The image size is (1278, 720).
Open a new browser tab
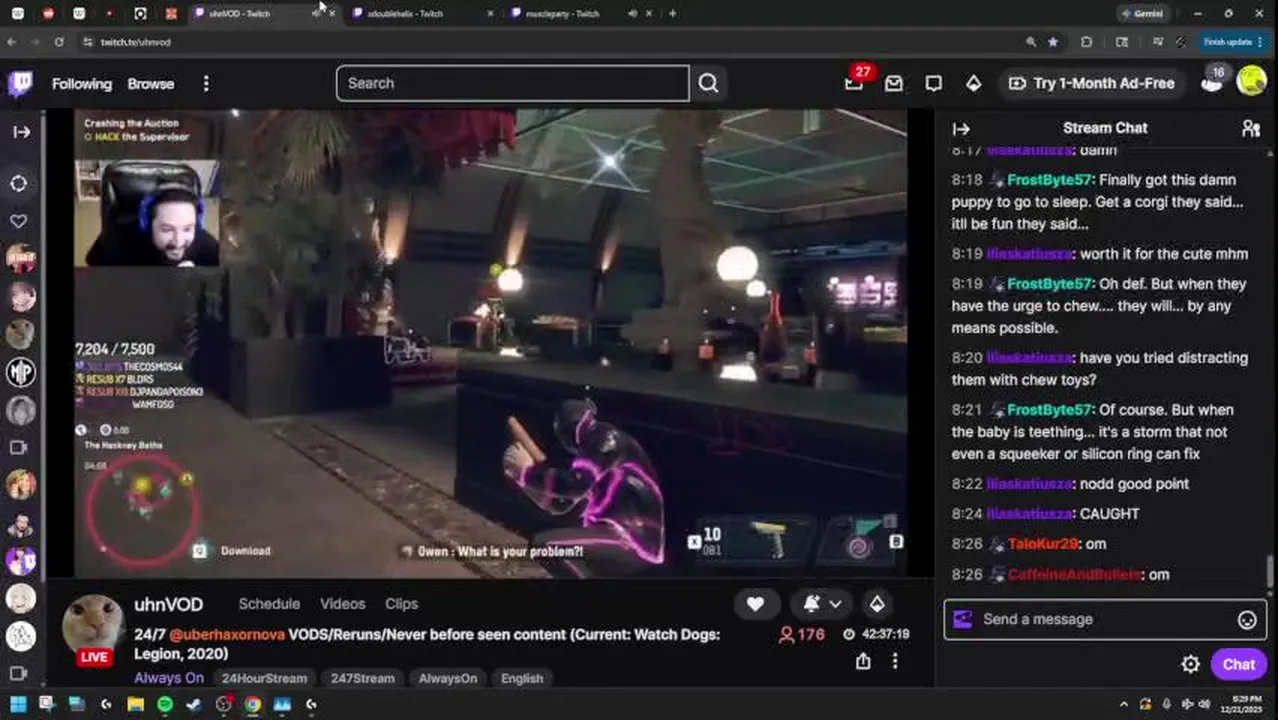(672, 14)
